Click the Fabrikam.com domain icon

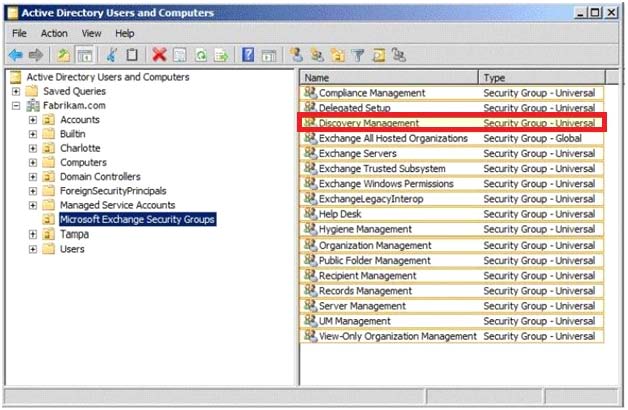coord(33,105)
